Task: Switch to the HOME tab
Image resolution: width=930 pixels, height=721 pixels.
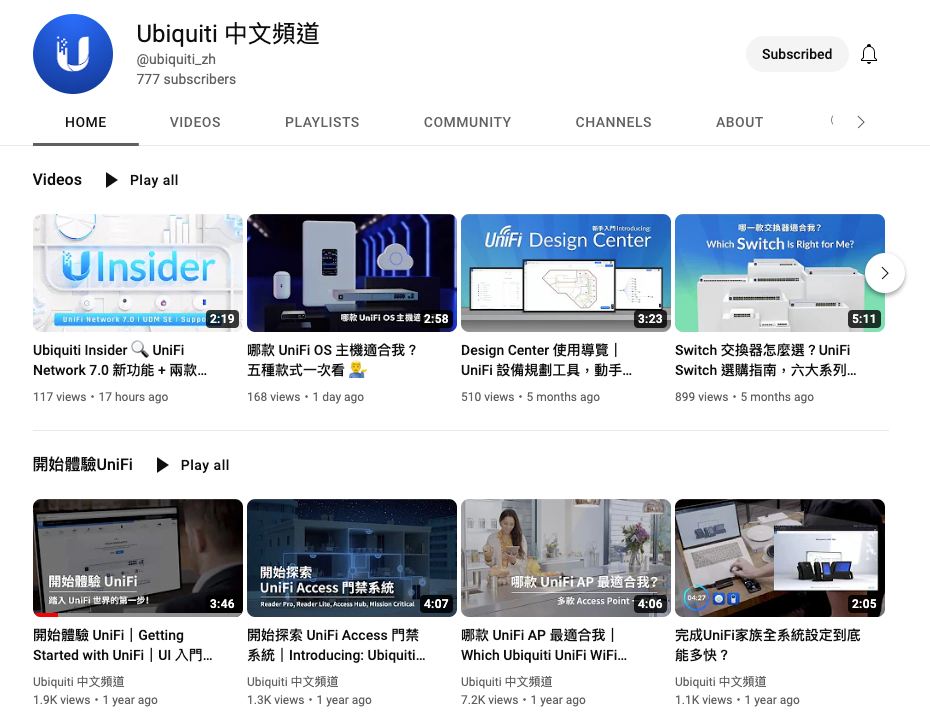Action: 86,122
